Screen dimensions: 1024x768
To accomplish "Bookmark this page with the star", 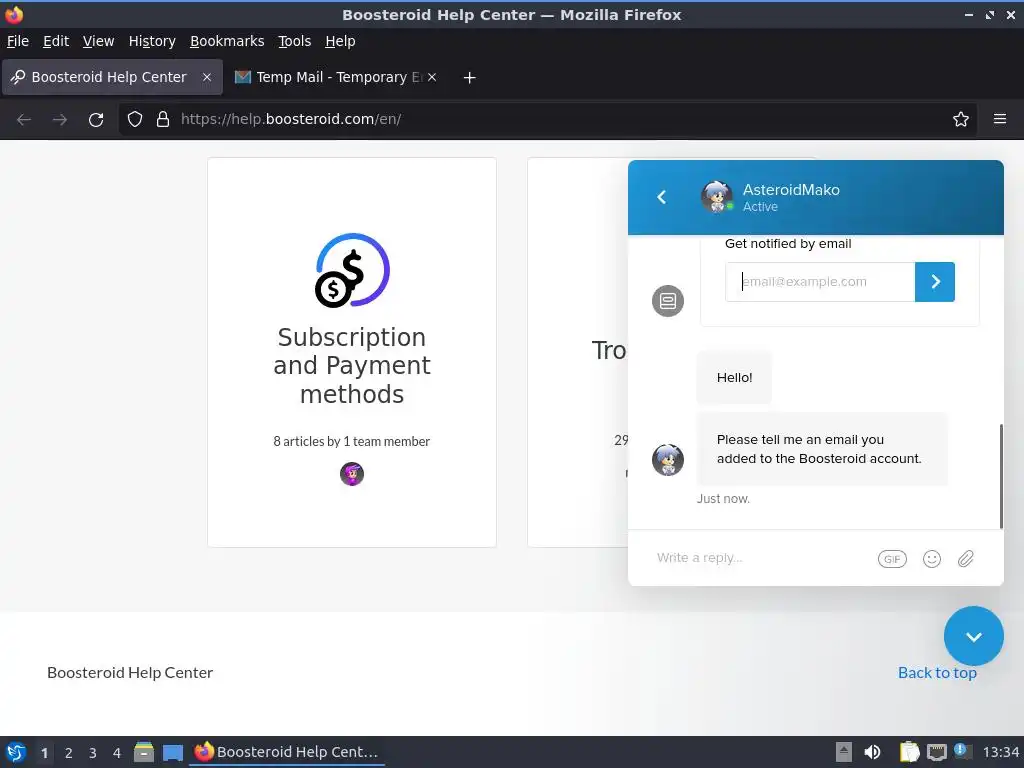I will point(960,119).
